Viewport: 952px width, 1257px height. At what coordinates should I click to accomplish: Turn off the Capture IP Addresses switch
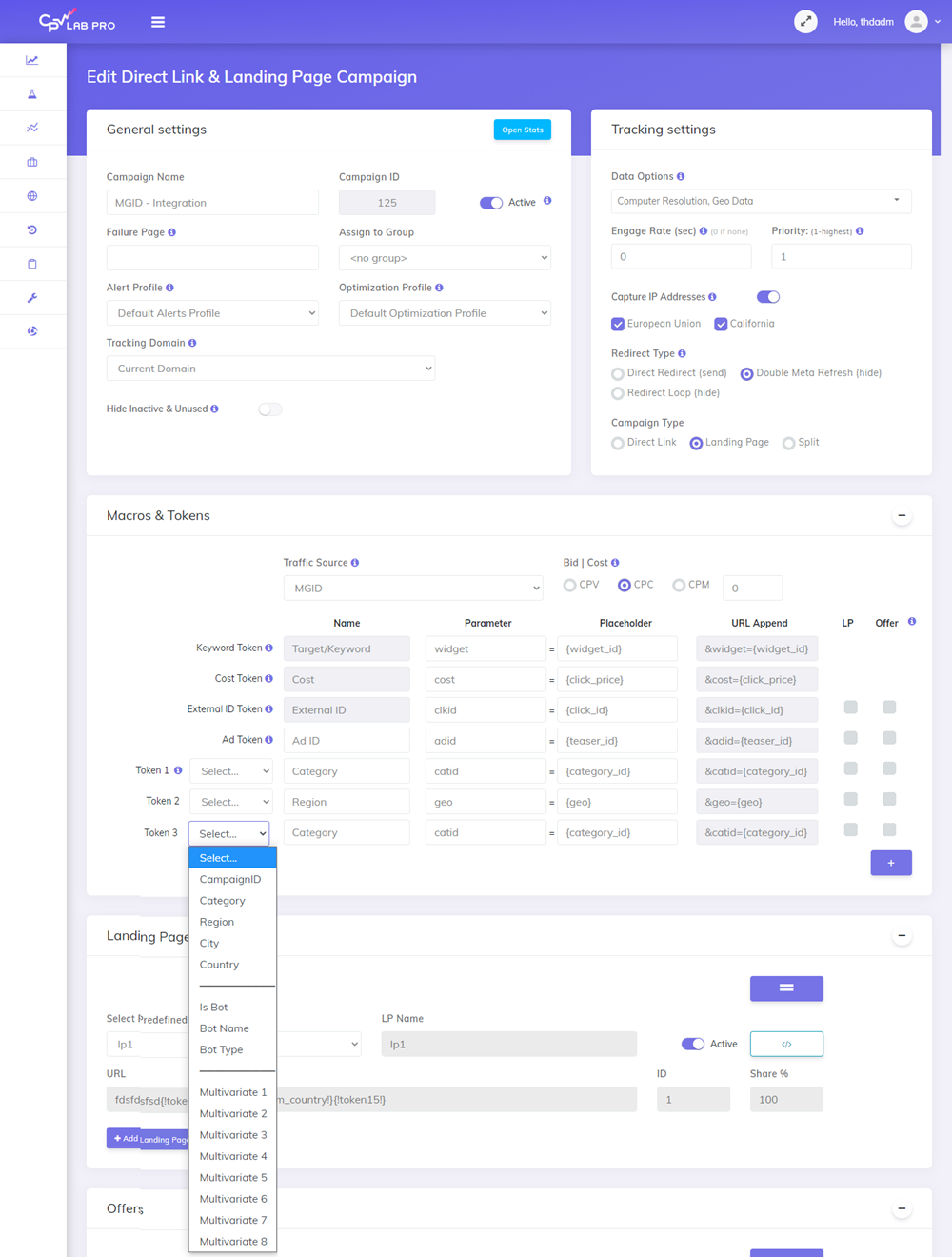(x=767, y=297)
